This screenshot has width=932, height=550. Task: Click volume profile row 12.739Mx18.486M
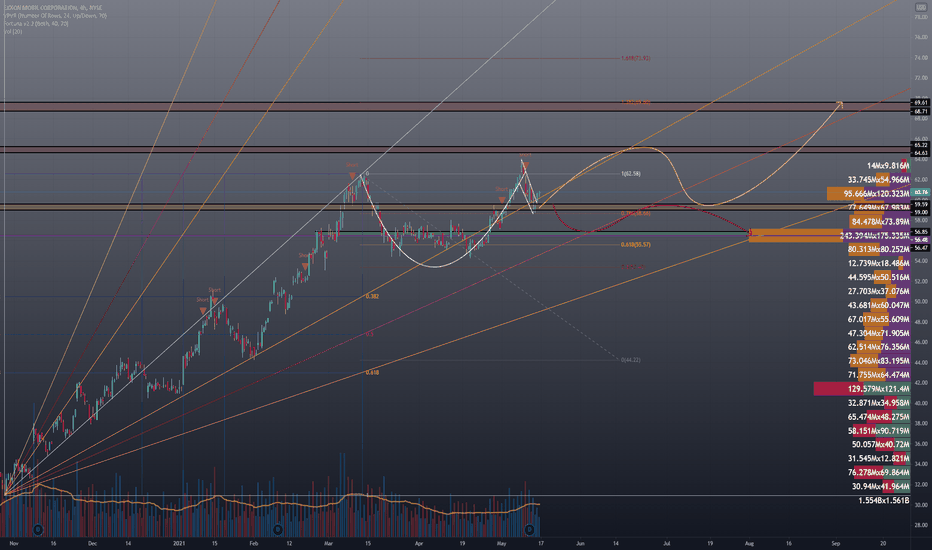point(879,263)
